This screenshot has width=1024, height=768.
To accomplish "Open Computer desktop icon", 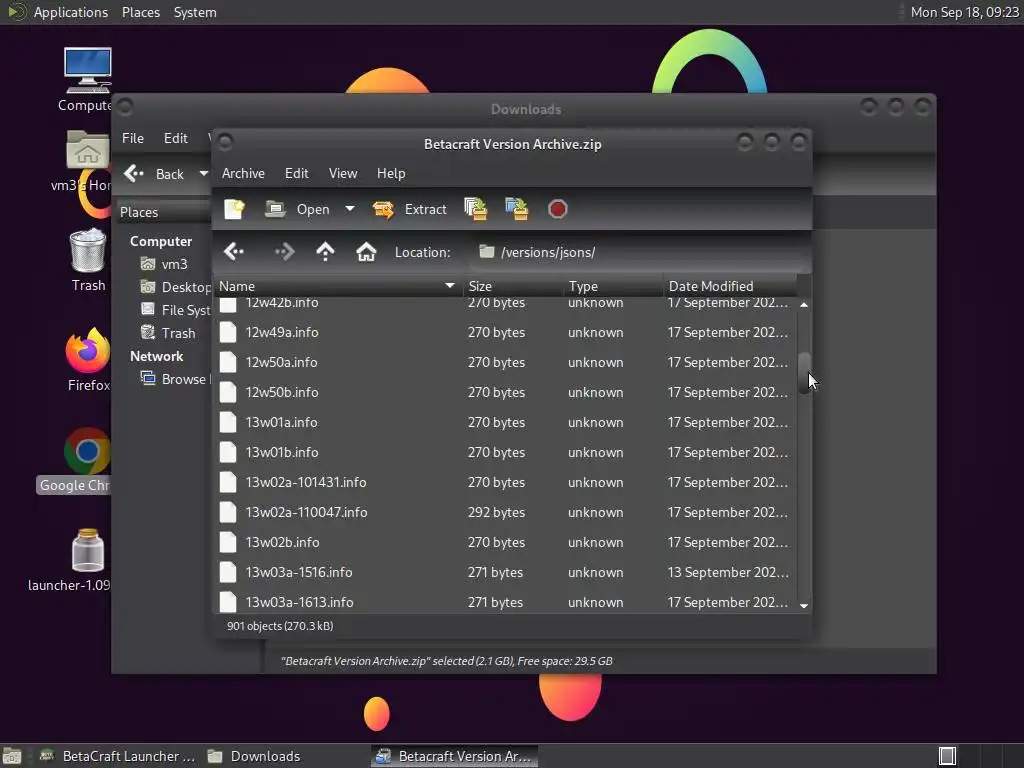I will (87, 79).
